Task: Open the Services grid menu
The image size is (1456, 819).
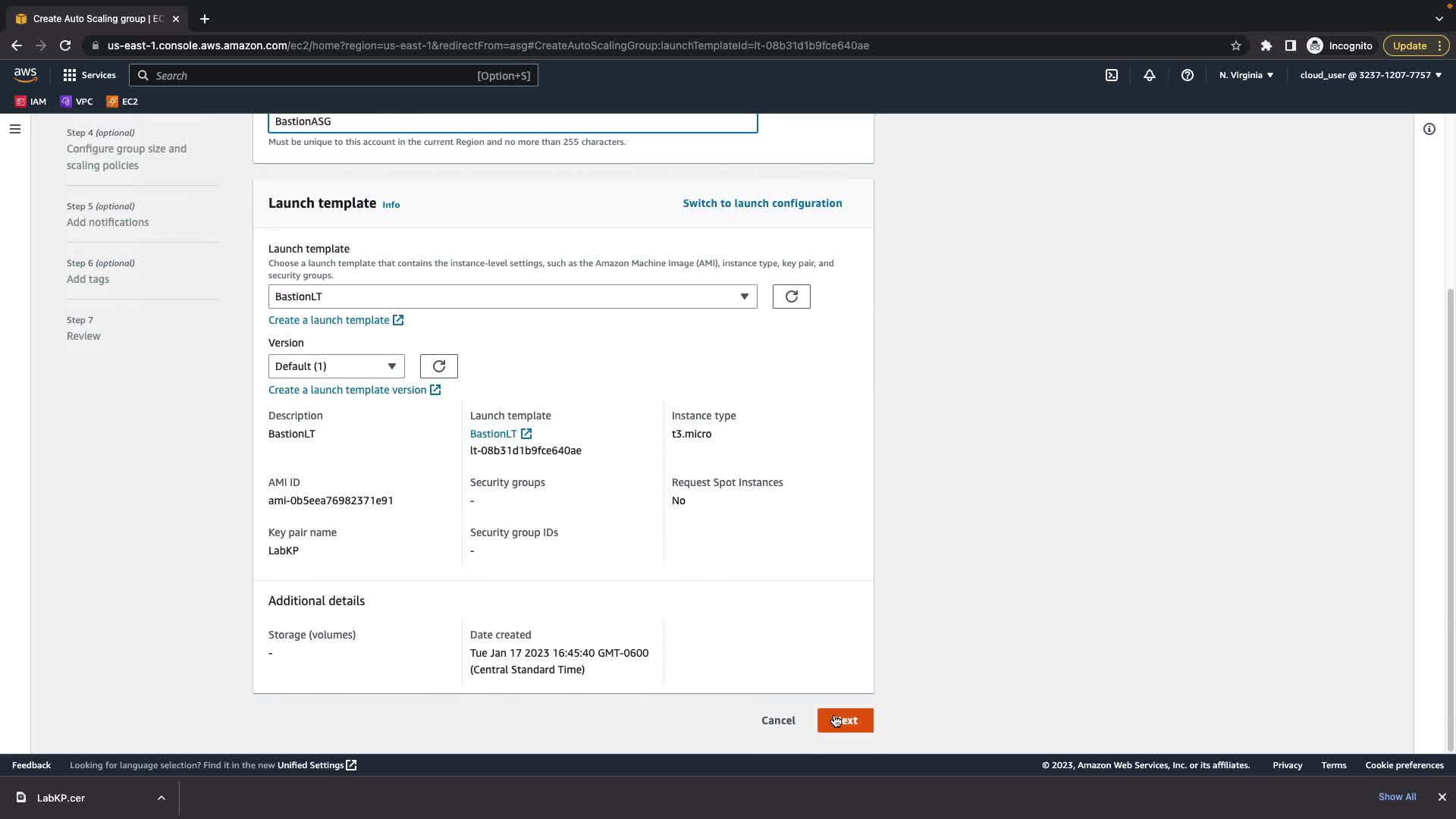Action: pyautogui.click(x=89, y=75)
